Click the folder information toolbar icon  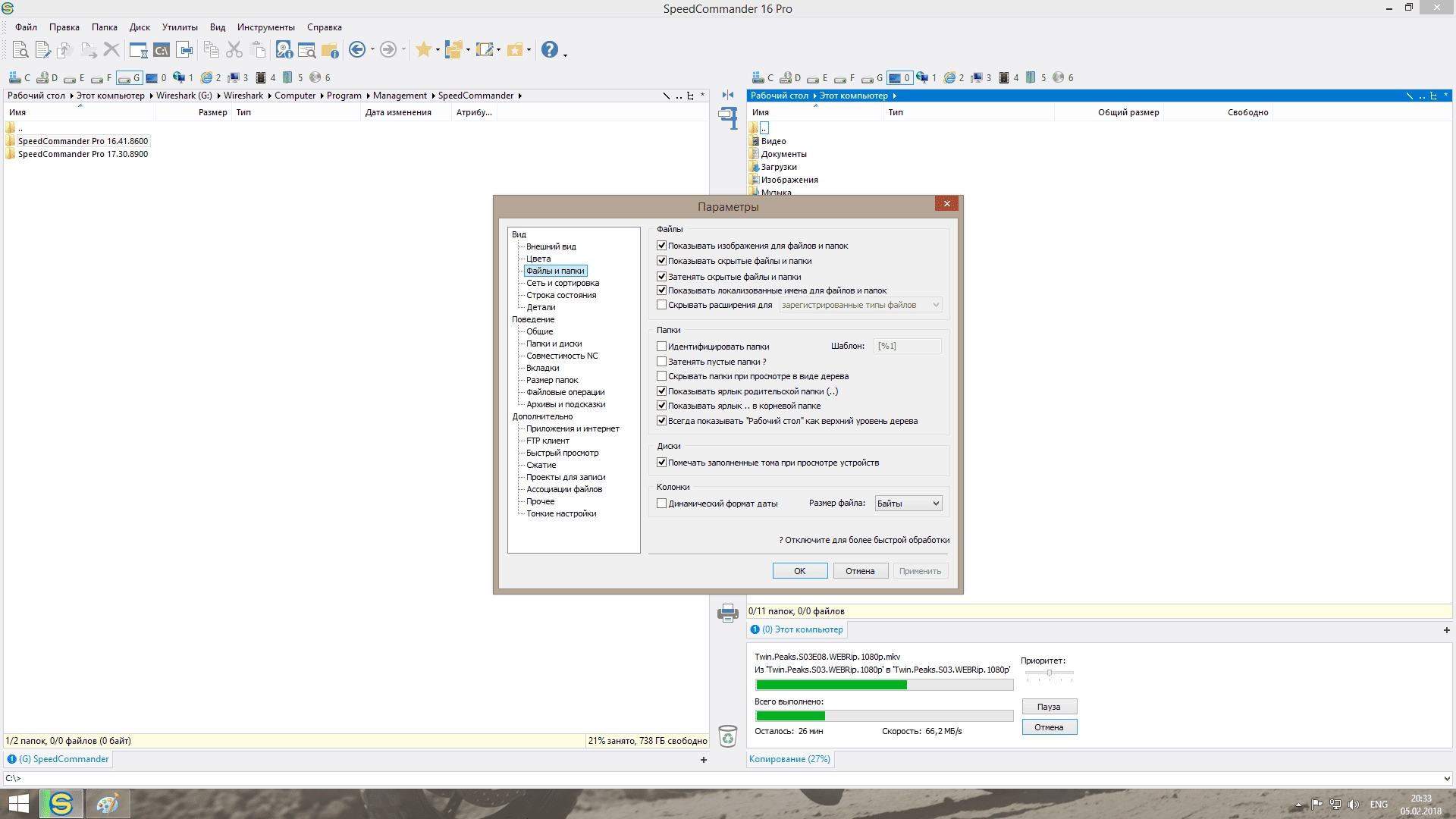pos(330,50)
